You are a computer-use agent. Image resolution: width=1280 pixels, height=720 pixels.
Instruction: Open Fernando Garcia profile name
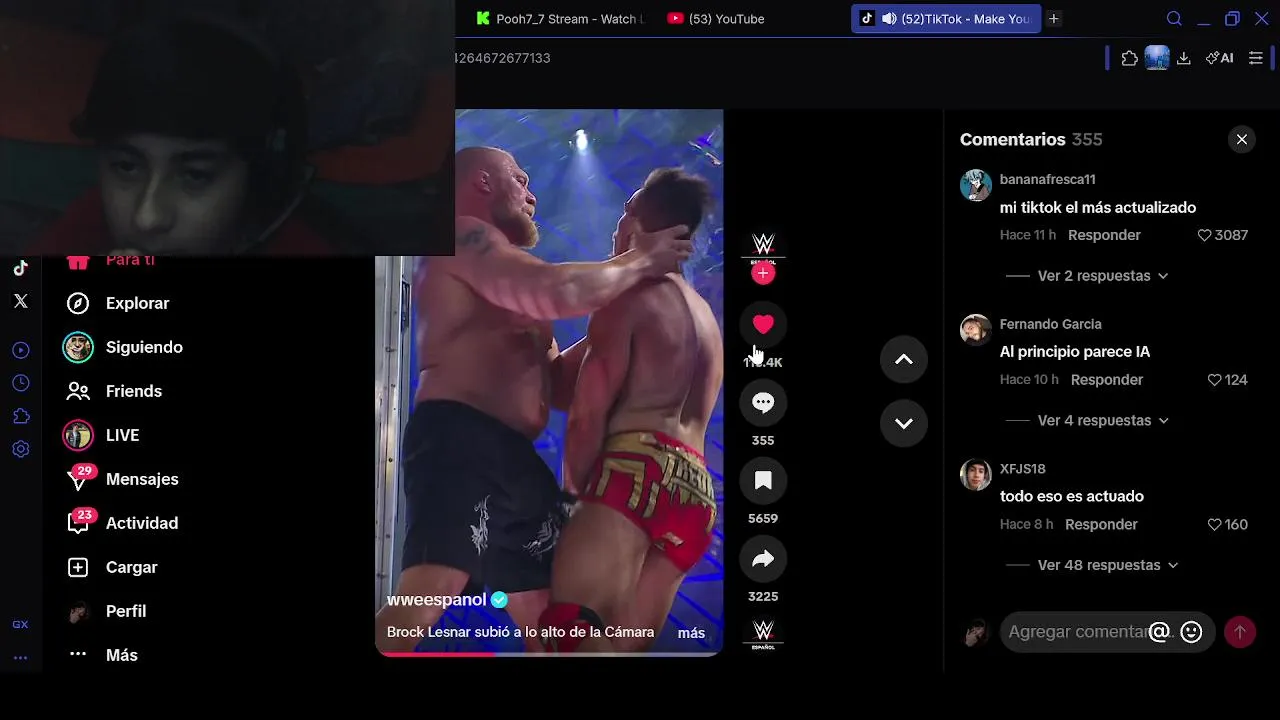coord(1050,324)
